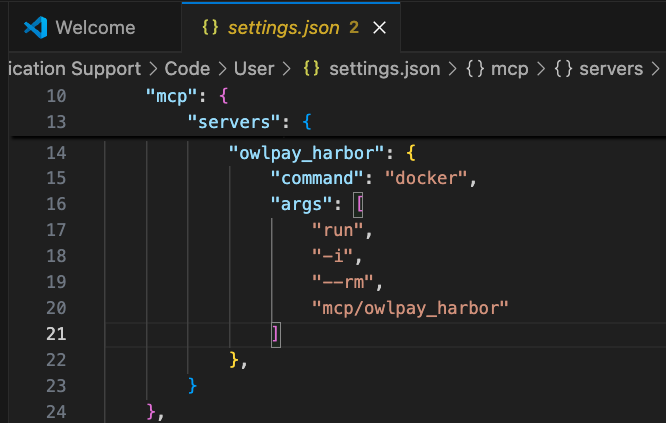The height and width of the screenshot is (423, 666).
Task: Open the User breadcrumb segment
Action: (254, 69)
